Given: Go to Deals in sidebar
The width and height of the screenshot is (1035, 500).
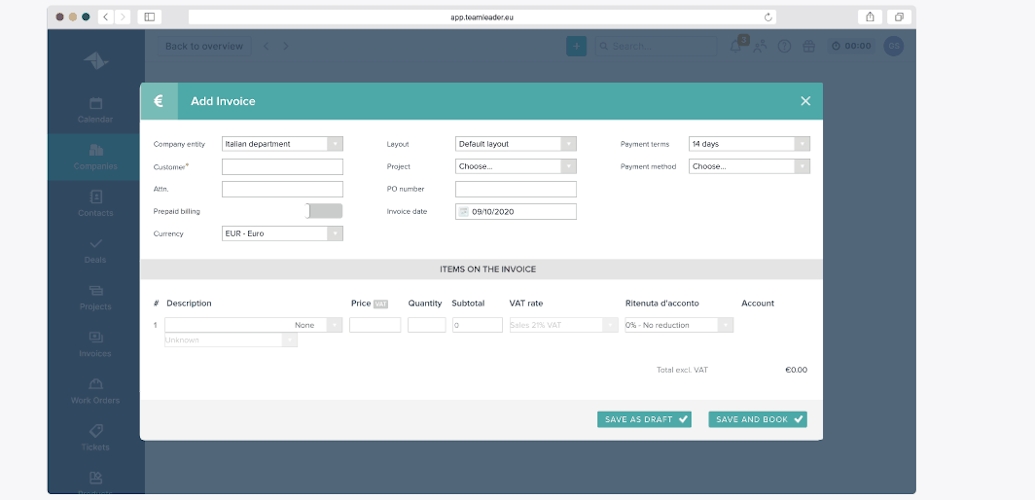Looking at the screenshot, I should pos(96,250).
